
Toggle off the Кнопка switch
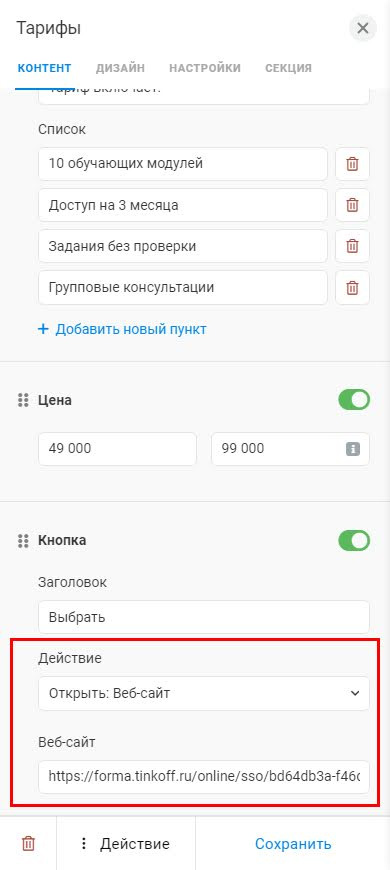pos(354,540)
